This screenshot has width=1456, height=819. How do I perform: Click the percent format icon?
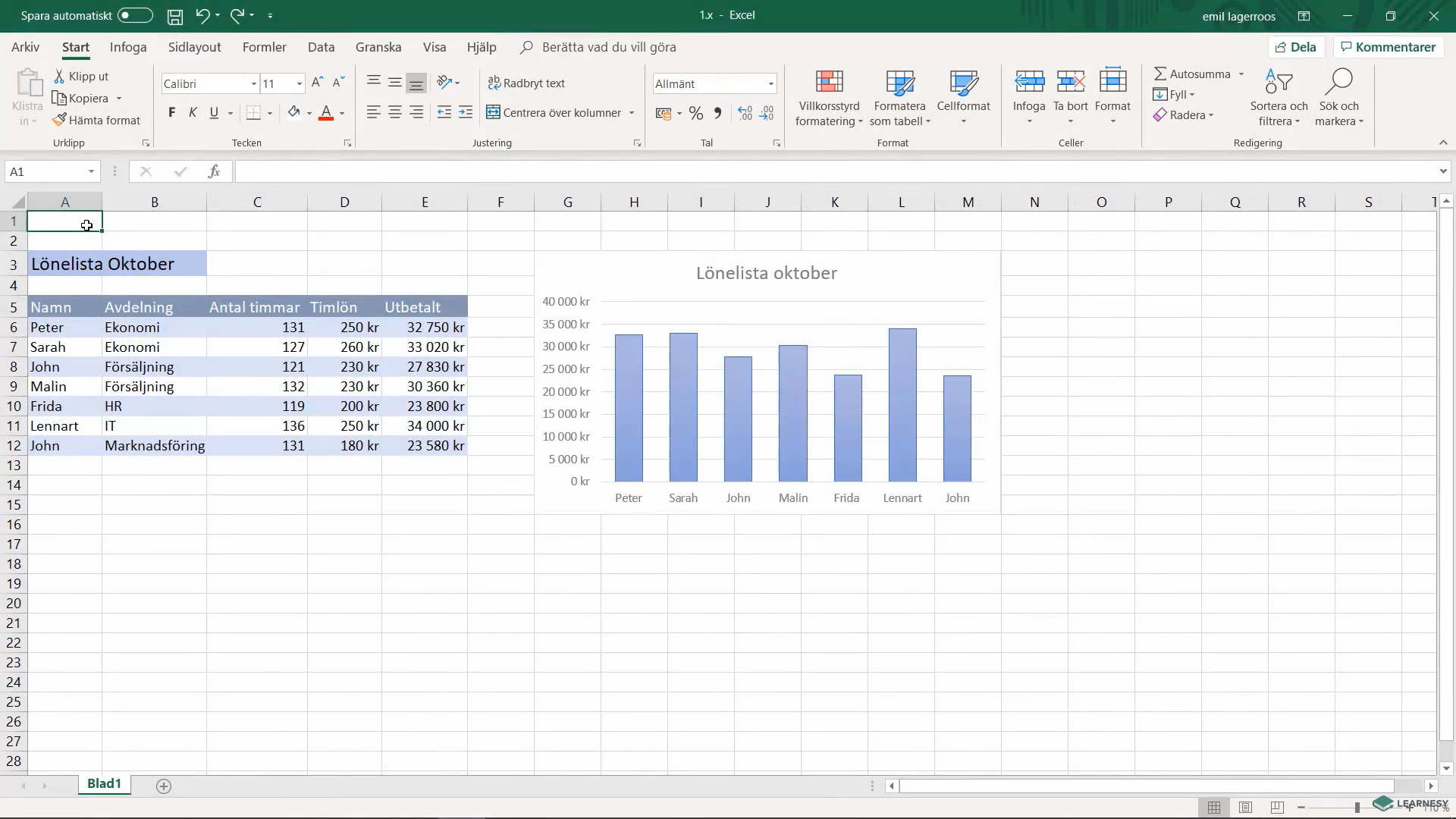[696, 113]
